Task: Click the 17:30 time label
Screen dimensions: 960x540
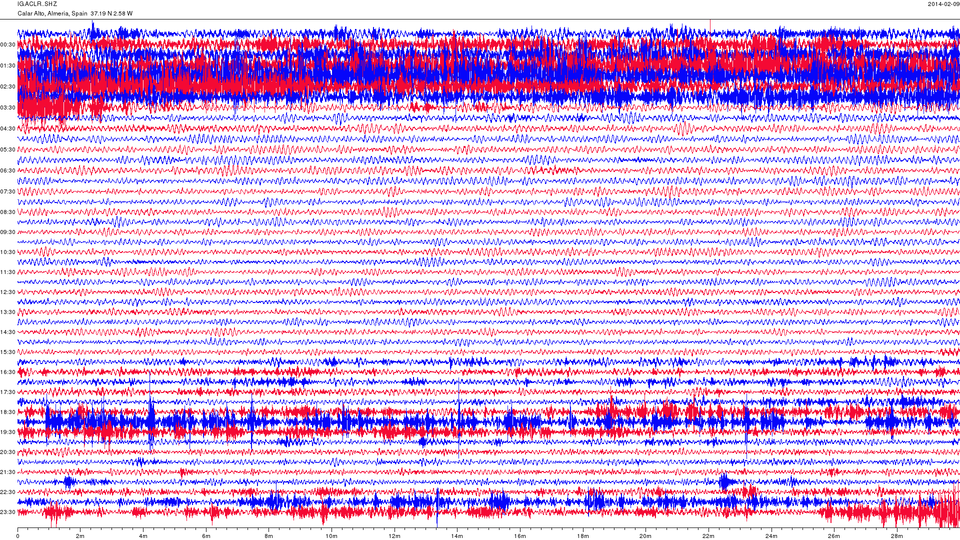Action: 8,392
